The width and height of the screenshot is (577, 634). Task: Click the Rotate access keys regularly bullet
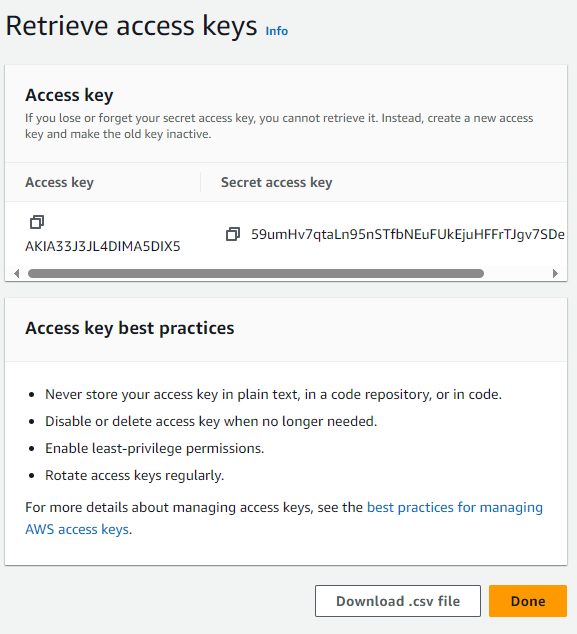pyautogui.click(x=134, y=476)
